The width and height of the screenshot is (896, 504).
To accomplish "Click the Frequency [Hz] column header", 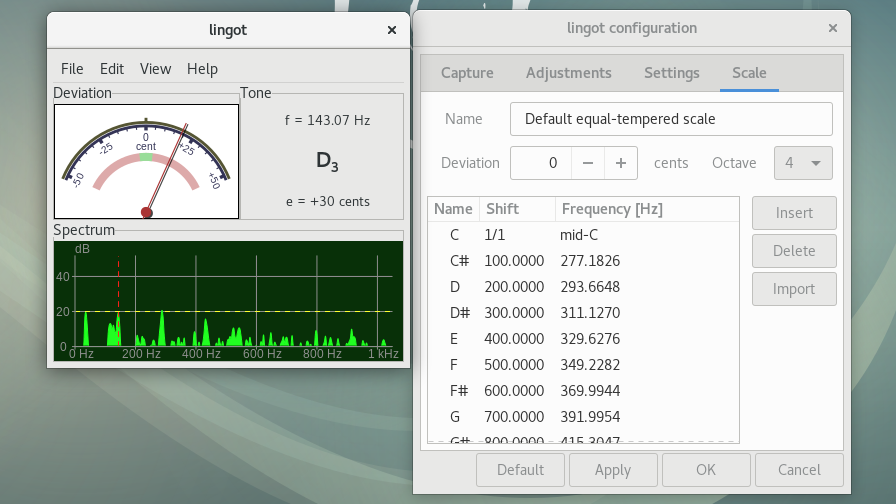I will 612,209.
